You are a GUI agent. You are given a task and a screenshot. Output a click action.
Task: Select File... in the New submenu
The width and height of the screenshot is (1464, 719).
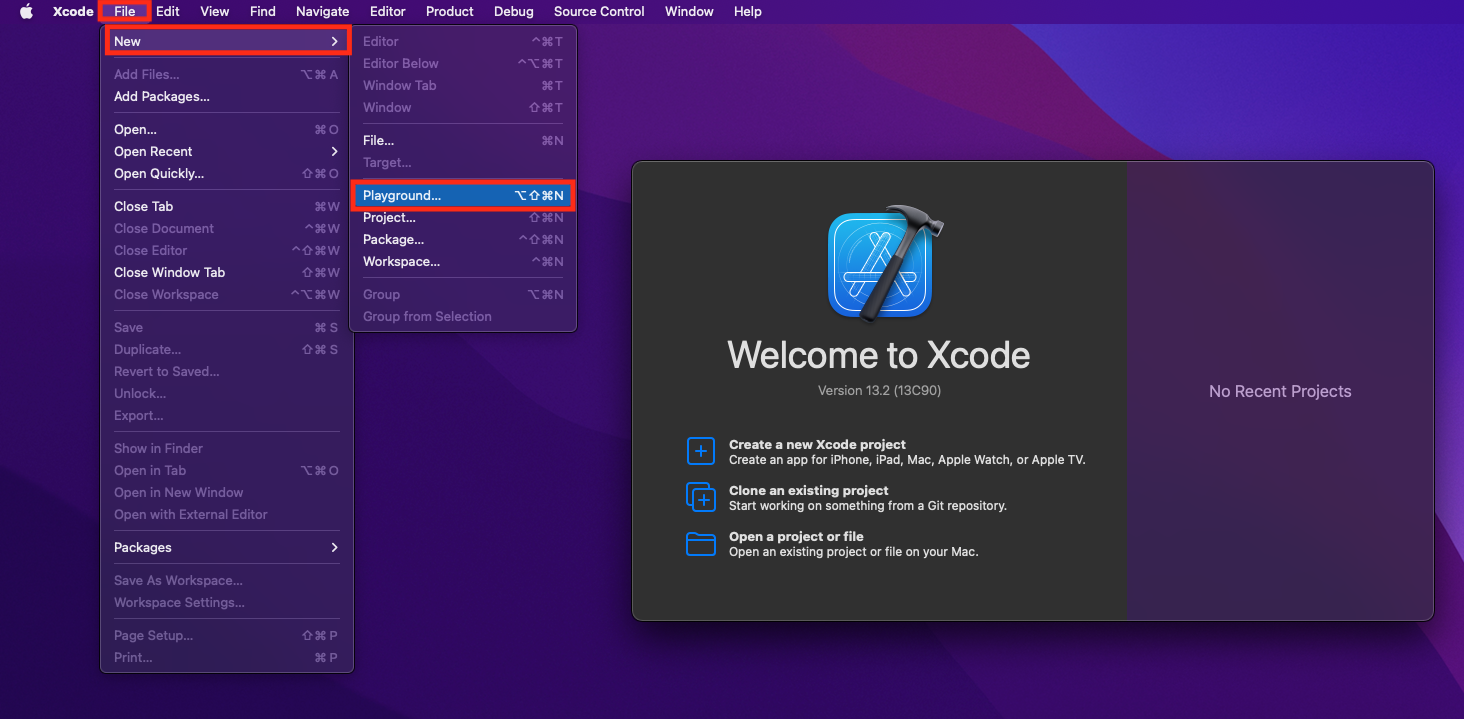(378, 140)
